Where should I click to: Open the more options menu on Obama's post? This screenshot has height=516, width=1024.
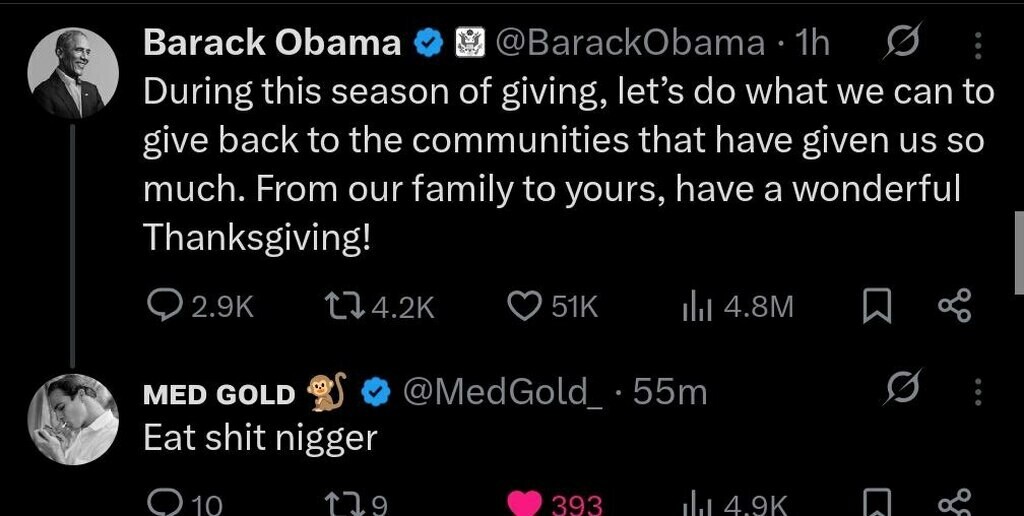pyautogui.click(x=977, y=44)
